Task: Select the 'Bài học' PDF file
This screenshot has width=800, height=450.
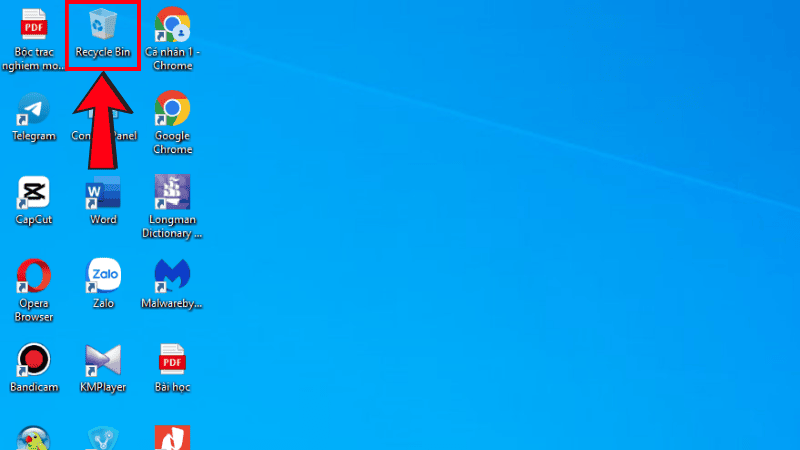Action: 172,359
